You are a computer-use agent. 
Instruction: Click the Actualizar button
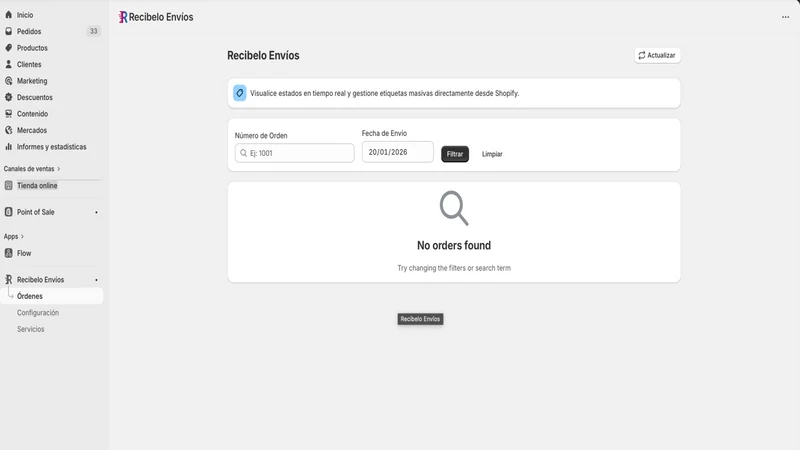[x=657, y=55]
